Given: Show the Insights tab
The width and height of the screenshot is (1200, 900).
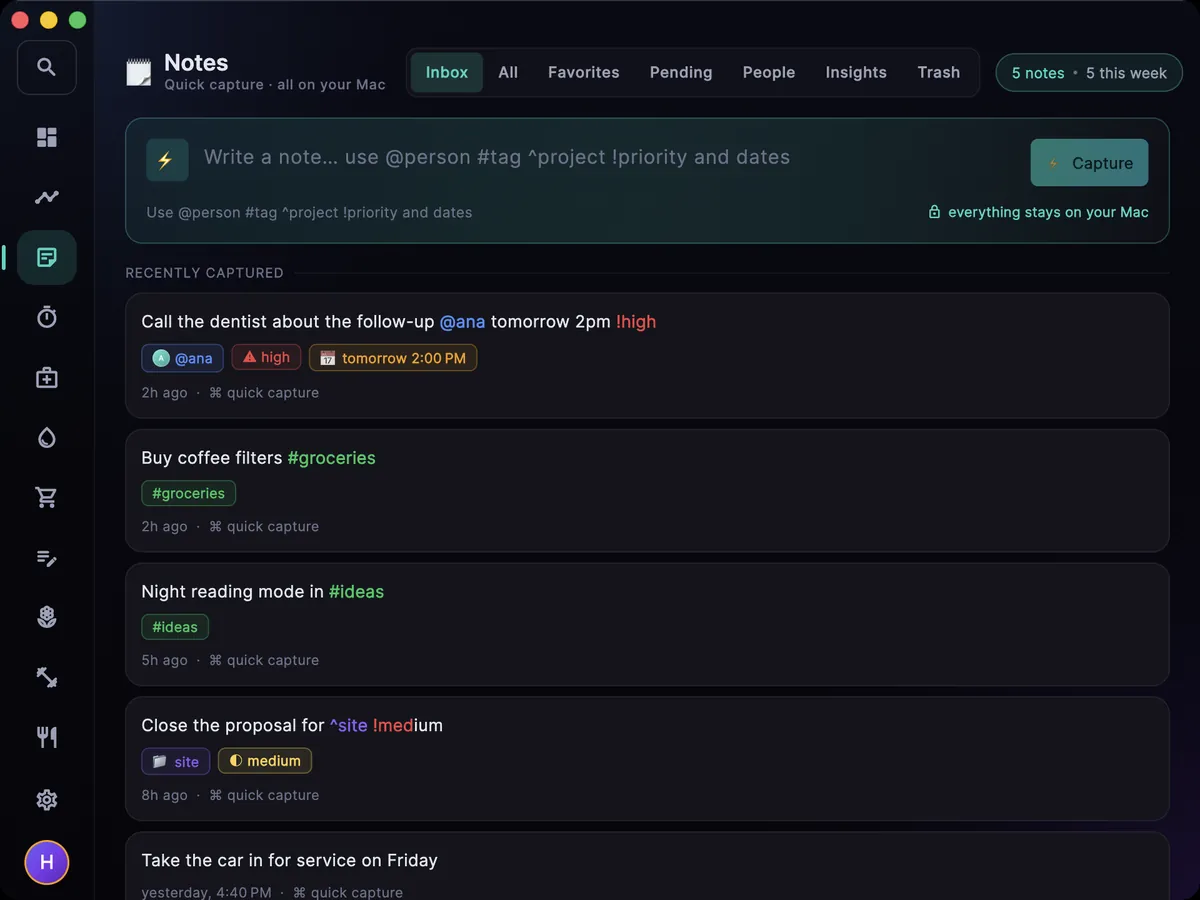Looking at the screenshot, I should (856, 72).
